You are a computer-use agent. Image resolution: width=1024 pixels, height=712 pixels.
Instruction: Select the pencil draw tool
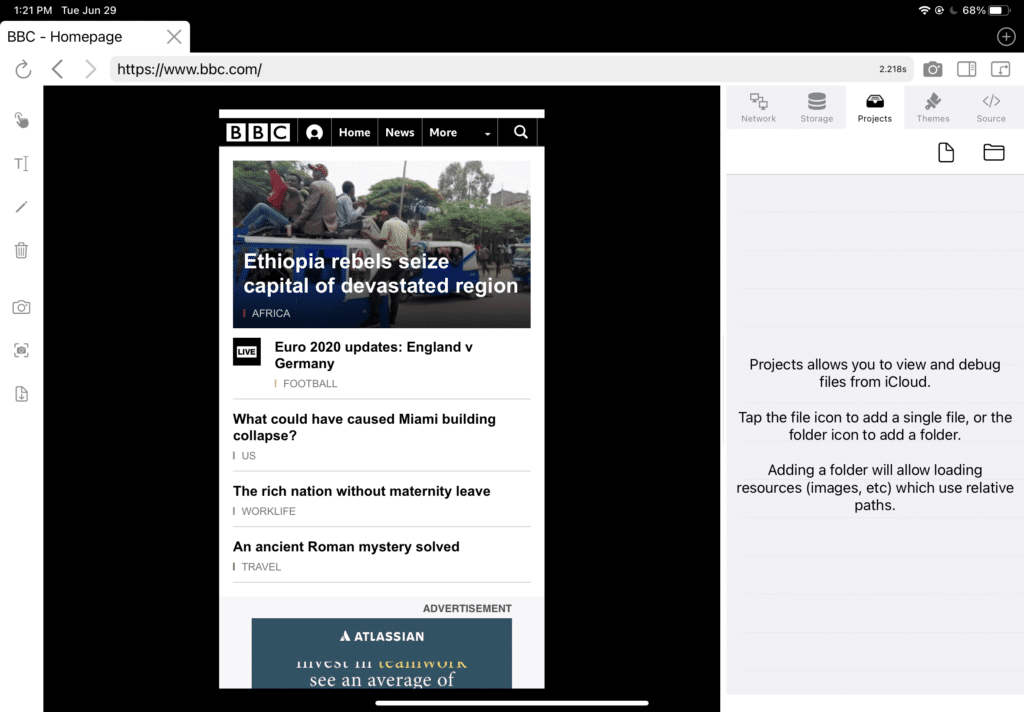(x=21, y=207)
